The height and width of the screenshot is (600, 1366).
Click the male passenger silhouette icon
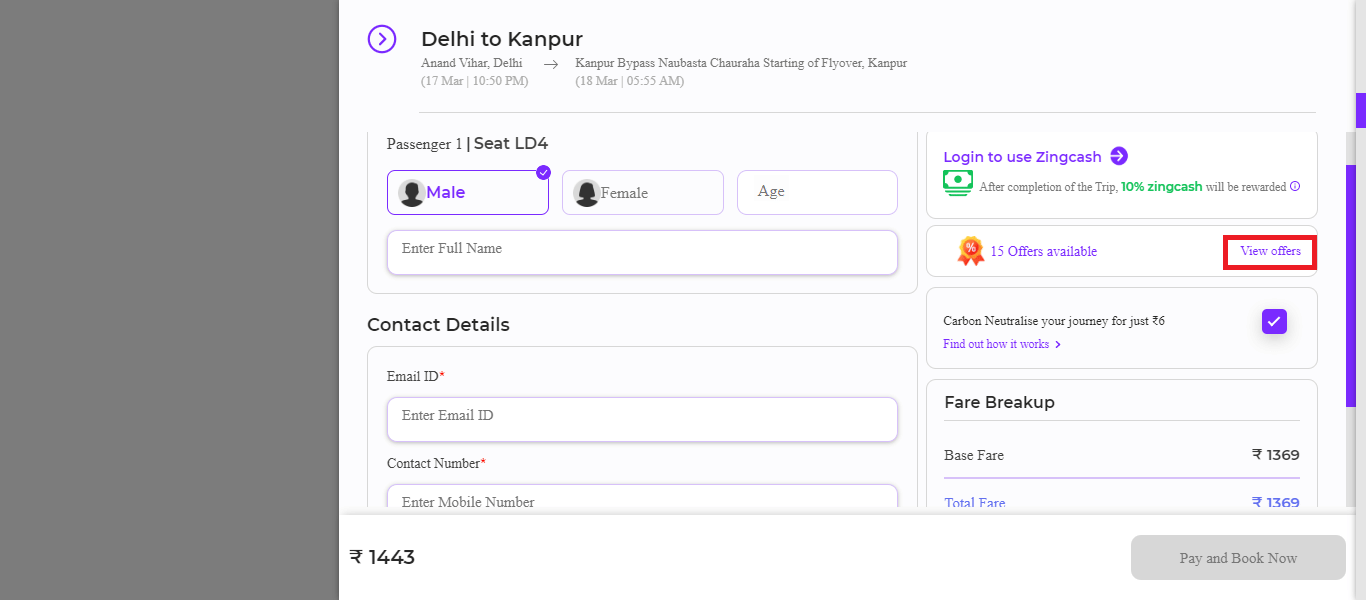coord(411,191)
